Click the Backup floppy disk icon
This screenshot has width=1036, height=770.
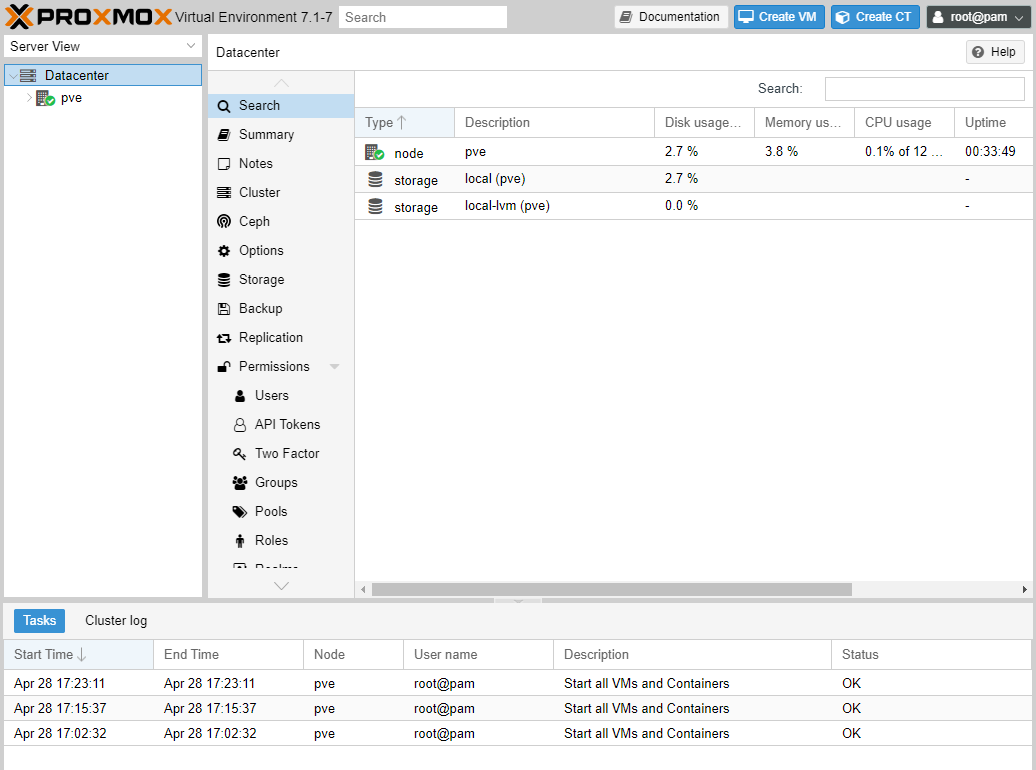coord(224,309)
